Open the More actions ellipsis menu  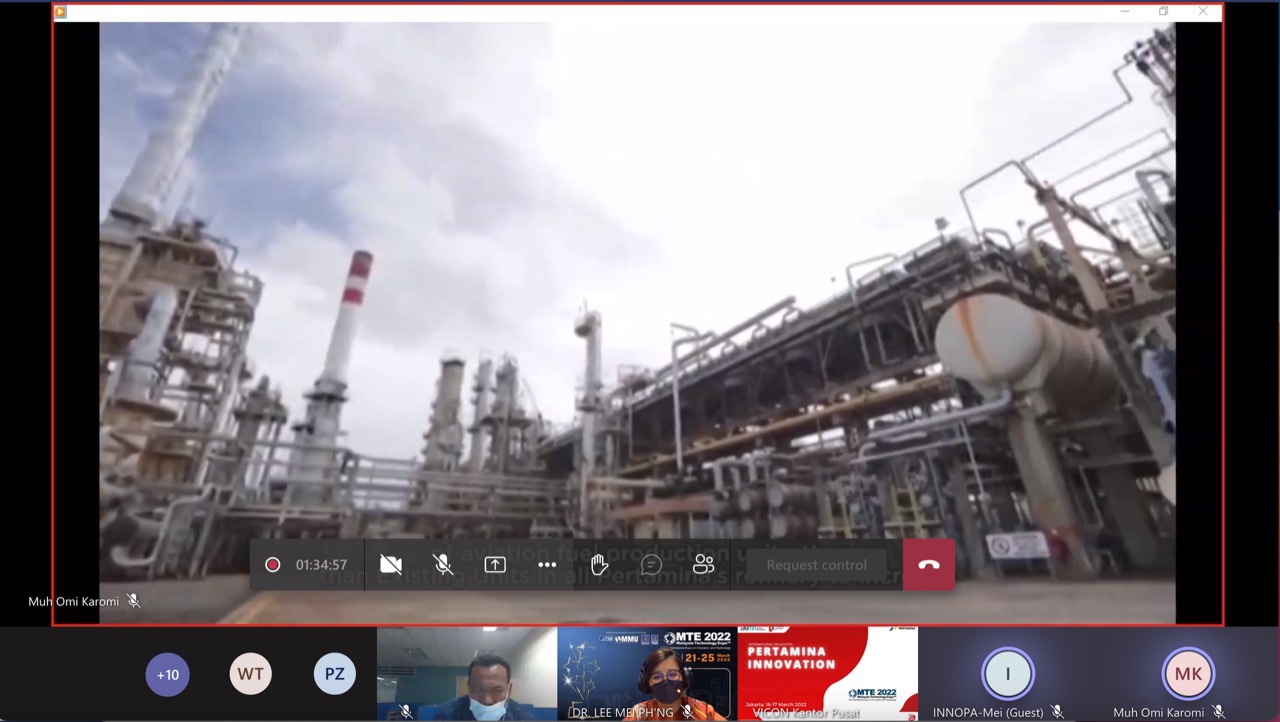(x=547, y=565)
